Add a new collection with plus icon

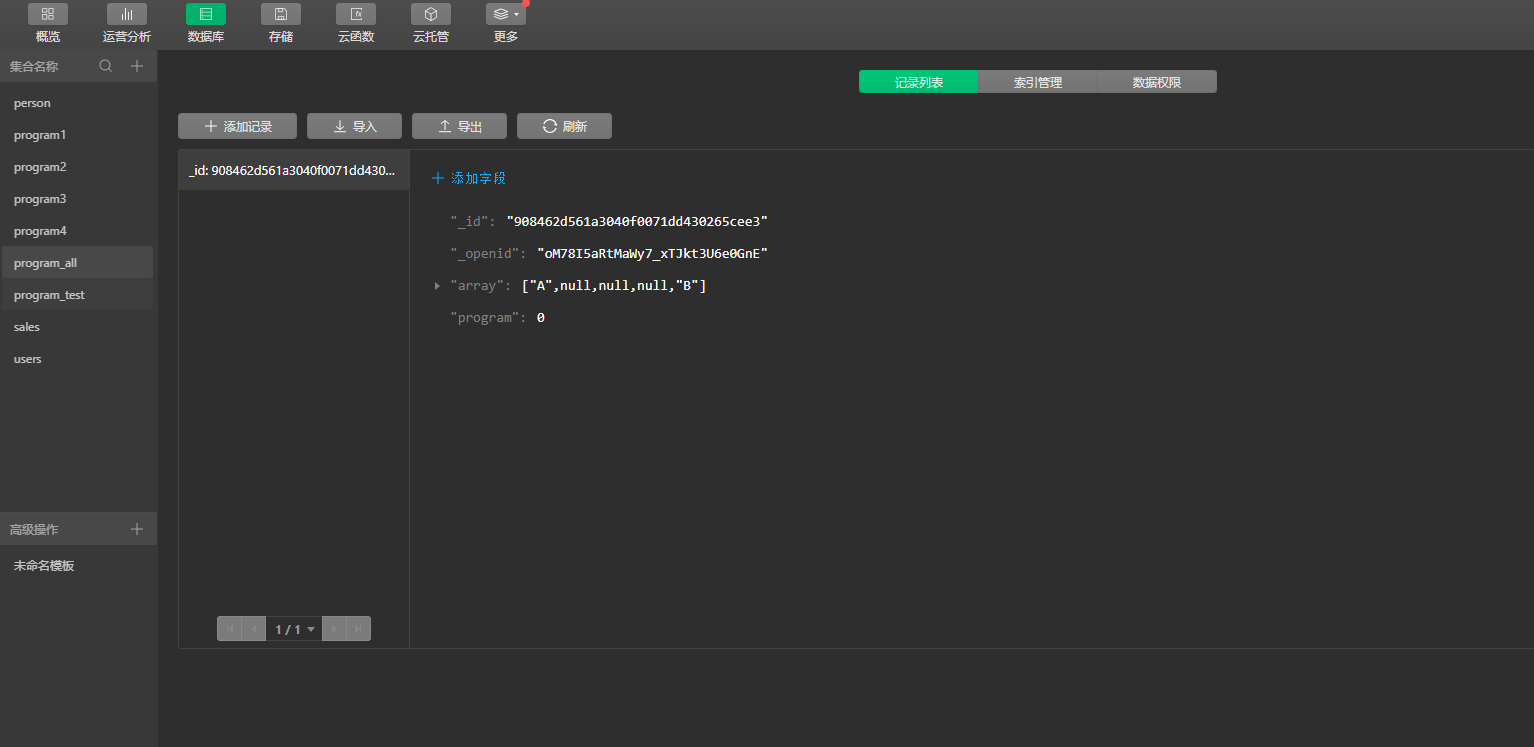(x=138, y=66)
